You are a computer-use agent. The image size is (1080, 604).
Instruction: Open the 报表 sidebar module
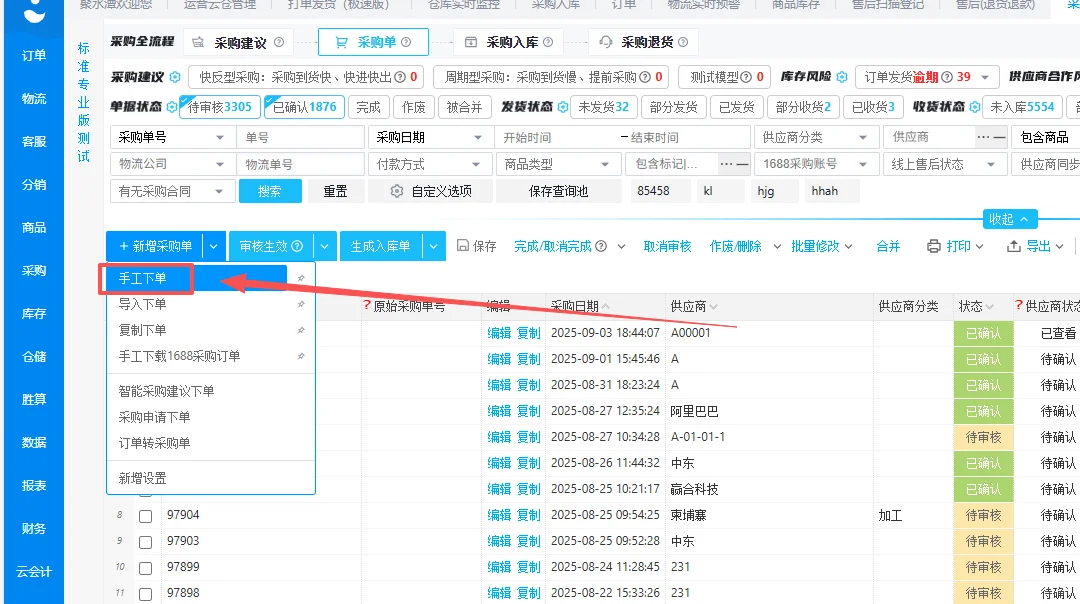(34, 486)
